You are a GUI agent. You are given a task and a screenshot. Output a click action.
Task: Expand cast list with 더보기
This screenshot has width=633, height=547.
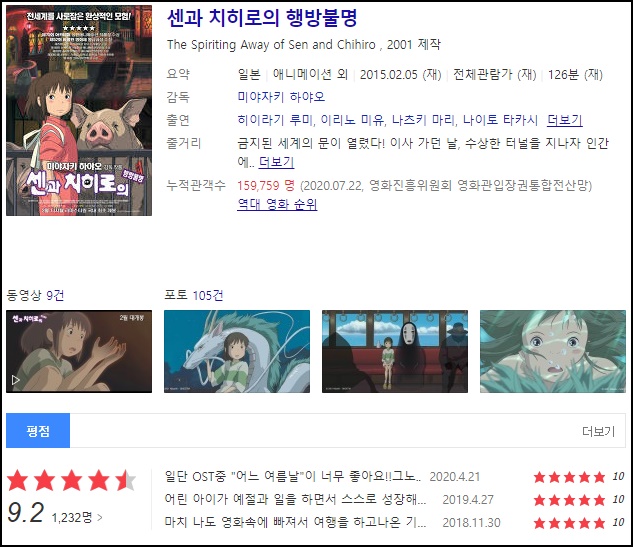pyautogui.click(x=564, y=120)
